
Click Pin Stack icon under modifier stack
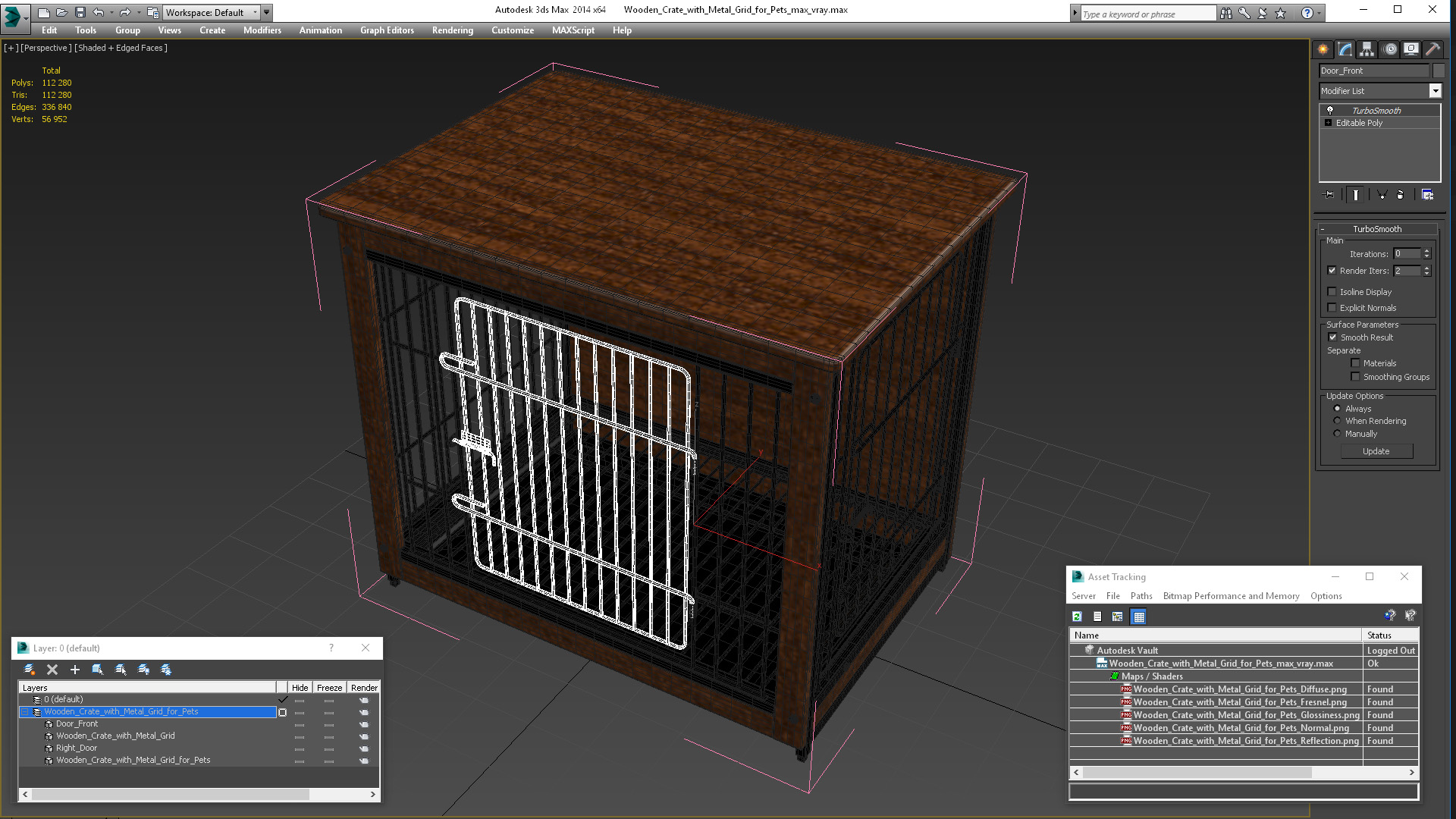click(x=1329, y=195)
